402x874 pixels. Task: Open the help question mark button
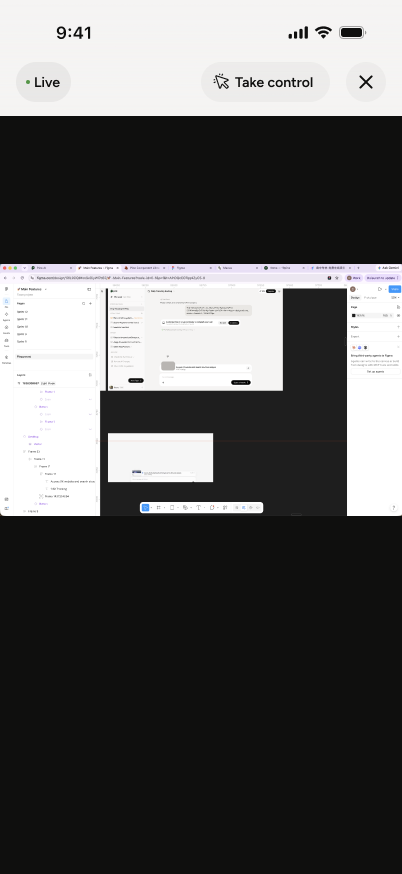pos(393,508)
